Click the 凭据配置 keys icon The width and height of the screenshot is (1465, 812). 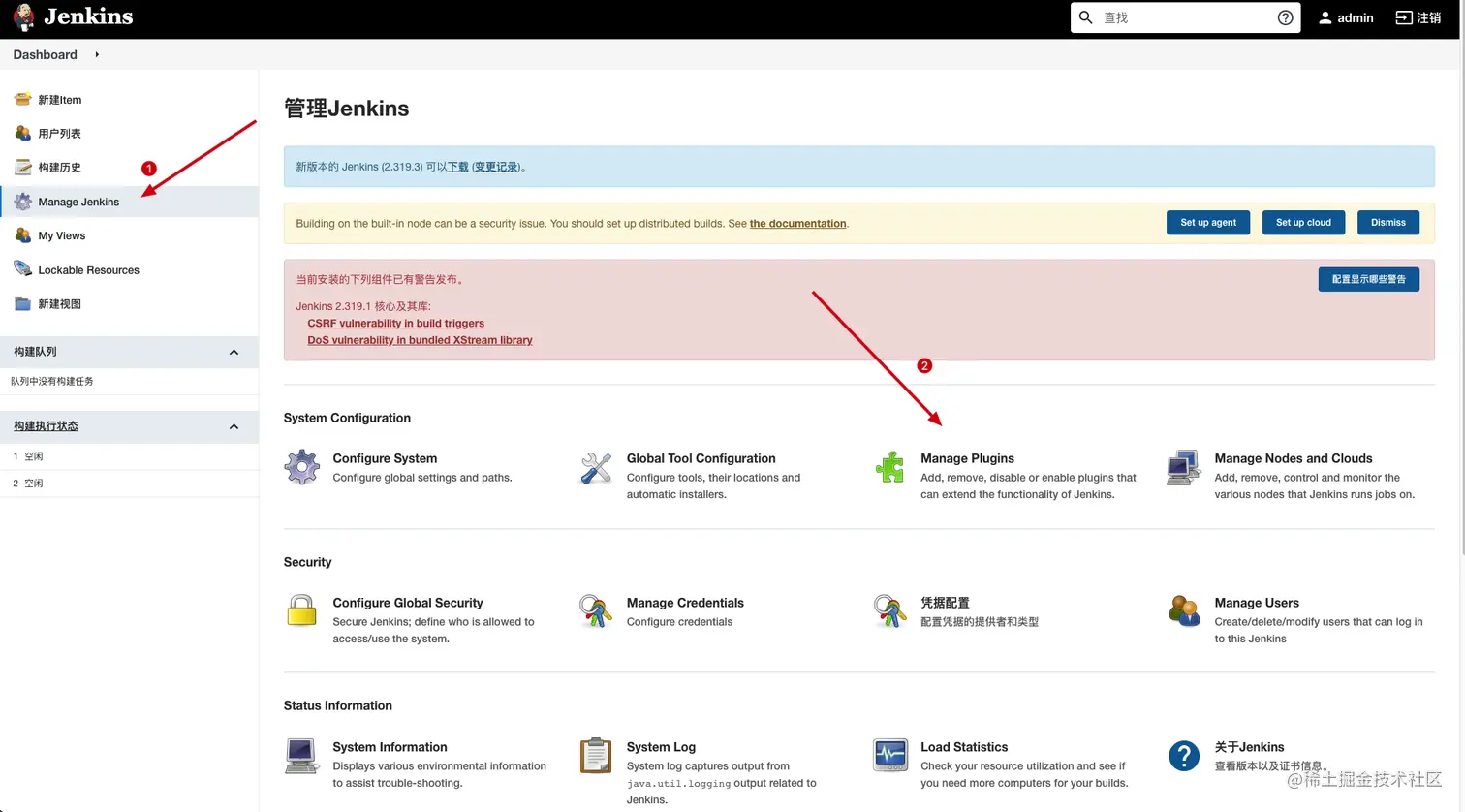click(889, 611)
